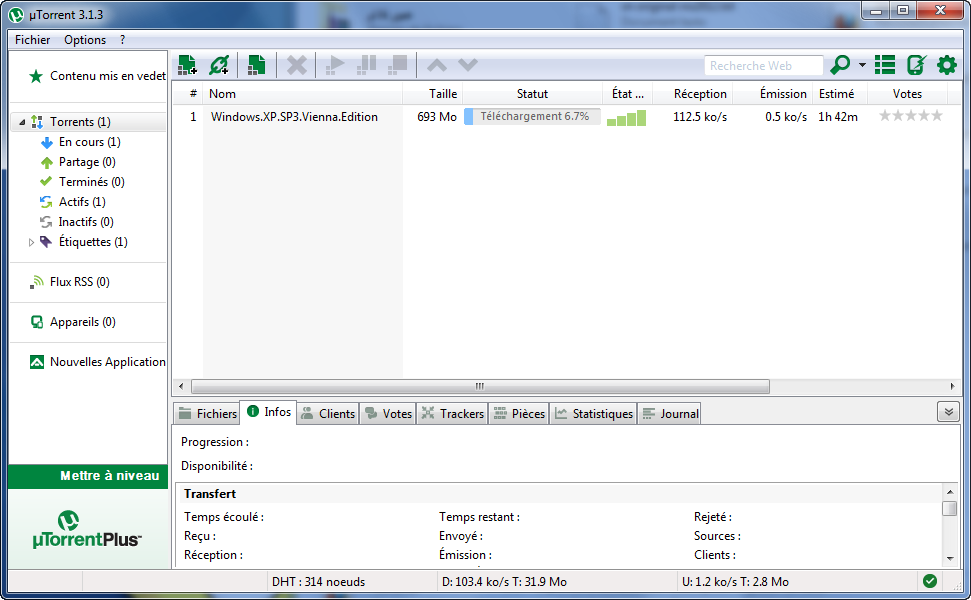Click torrent list scroll left arrow
971x600 pixels.
[181, 386]
